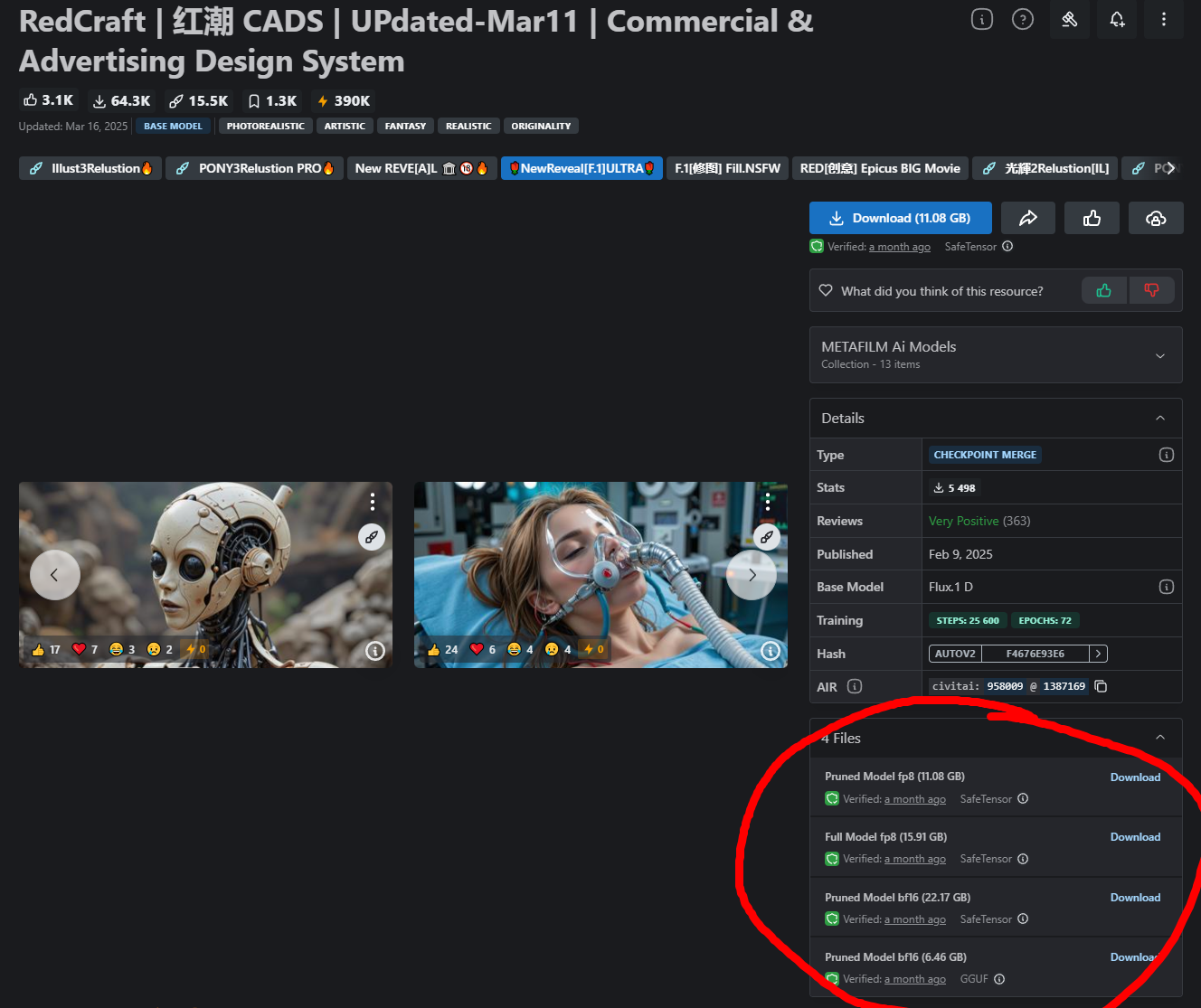
Task: Click heart reaction 7 on robot image
Action: tap(84, 649)
